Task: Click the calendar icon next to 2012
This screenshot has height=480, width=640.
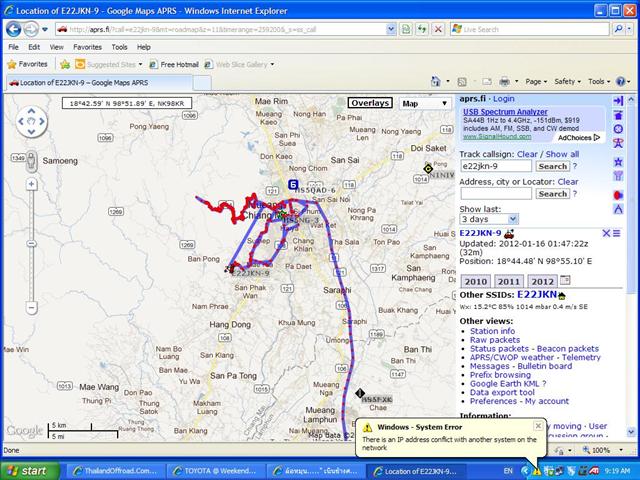Action: click(563, 281)
